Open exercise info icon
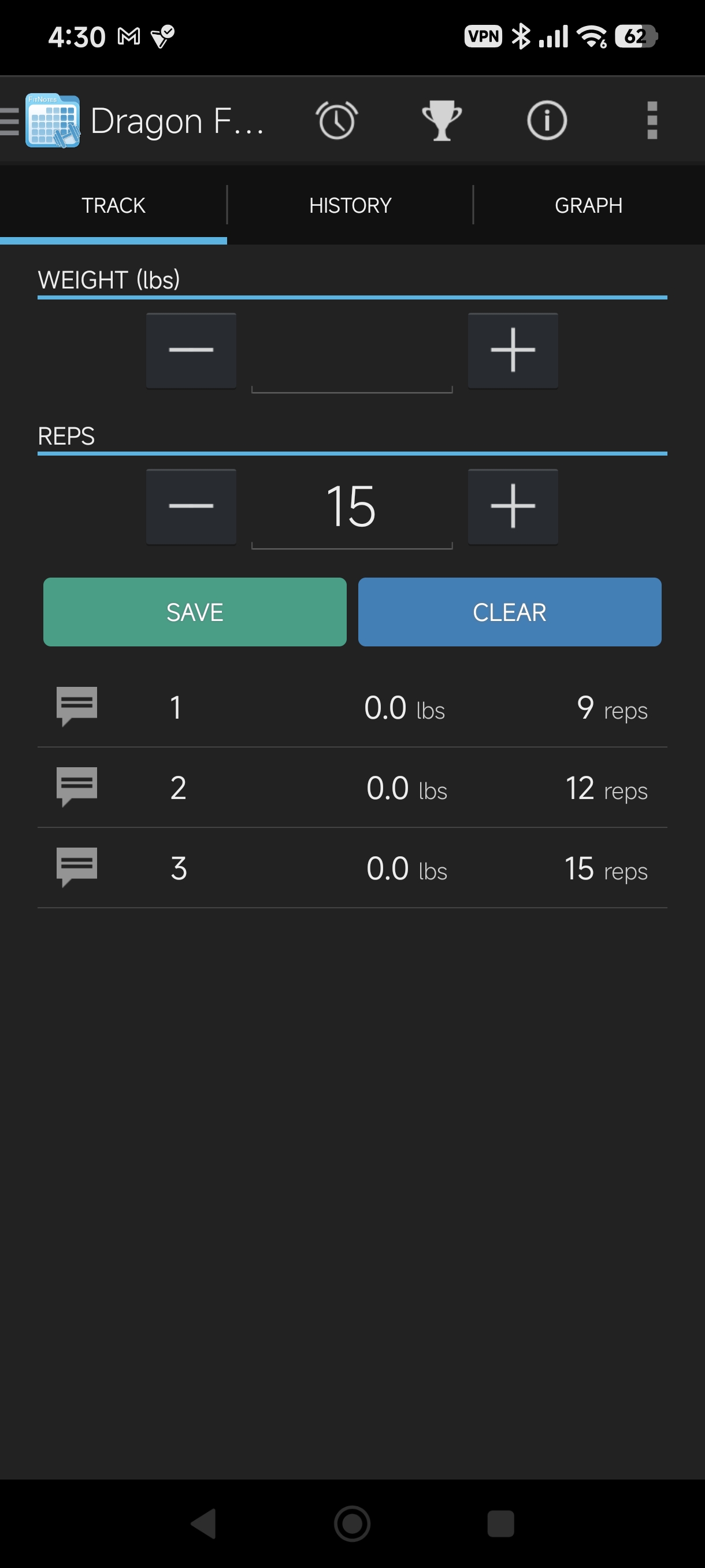 point(546,120)
